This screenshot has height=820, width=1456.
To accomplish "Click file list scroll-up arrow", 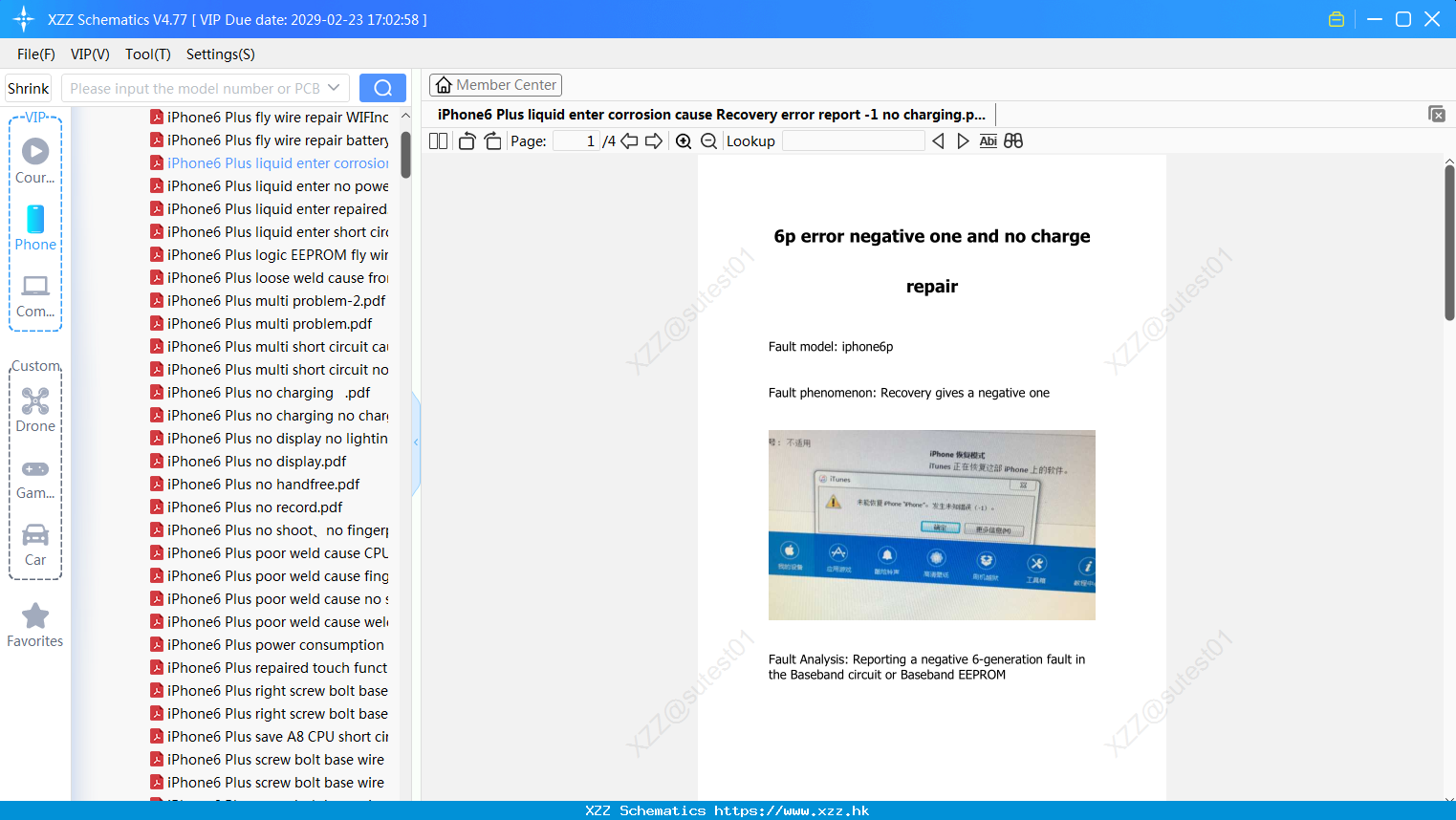I will tap(405, 116).
